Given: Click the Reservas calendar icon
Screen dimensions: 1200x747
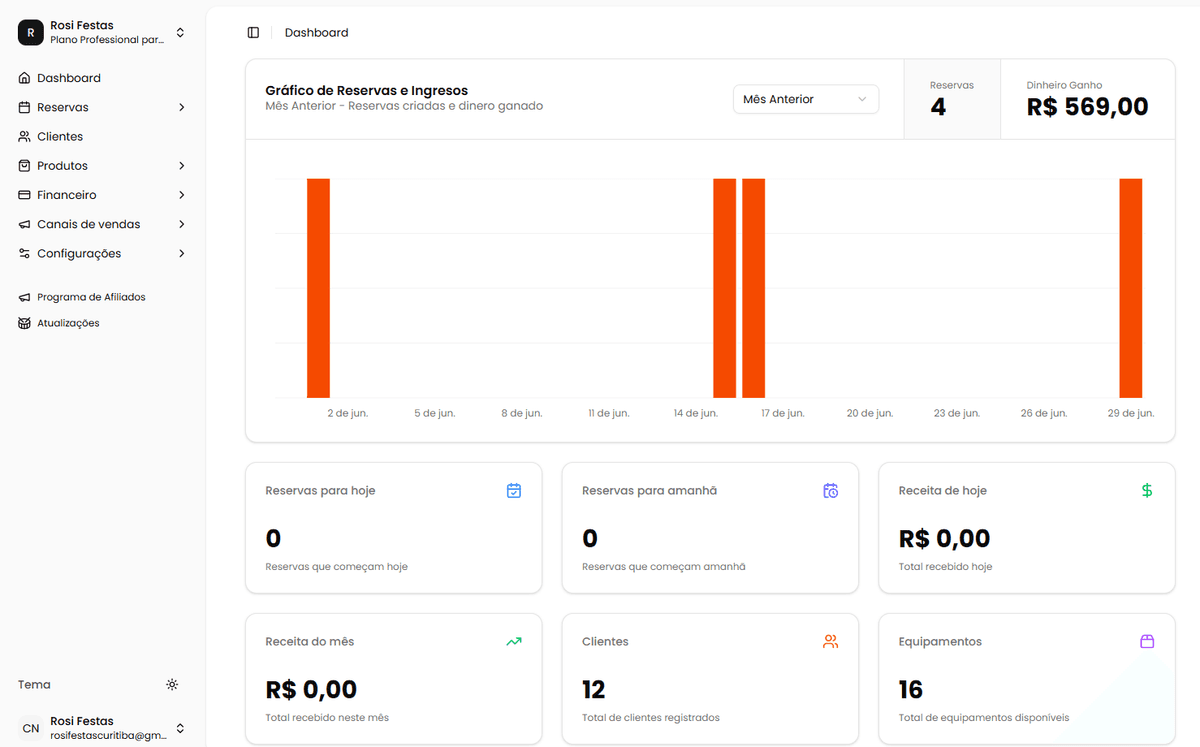Looking at the screenshot, I should (x=23, y=107).
